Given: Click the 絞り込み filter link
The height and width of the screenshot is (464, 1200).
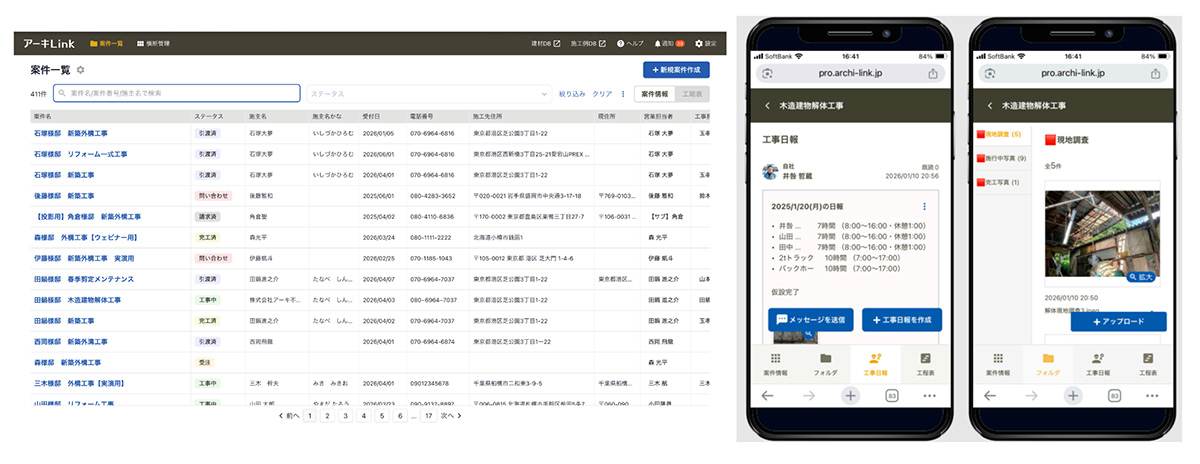Looking at the screenshot, I should [572, 93].
